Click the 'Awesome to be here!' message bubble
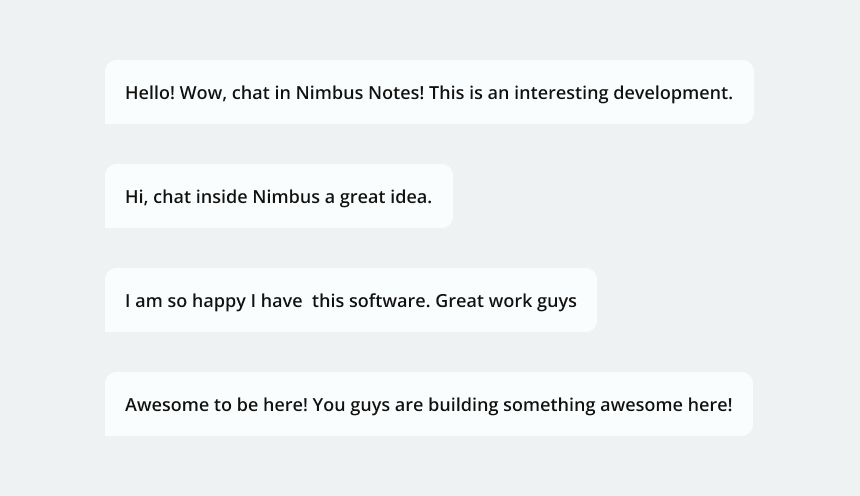860x496 pixels. pyautogui.click(x=428, y=404)
